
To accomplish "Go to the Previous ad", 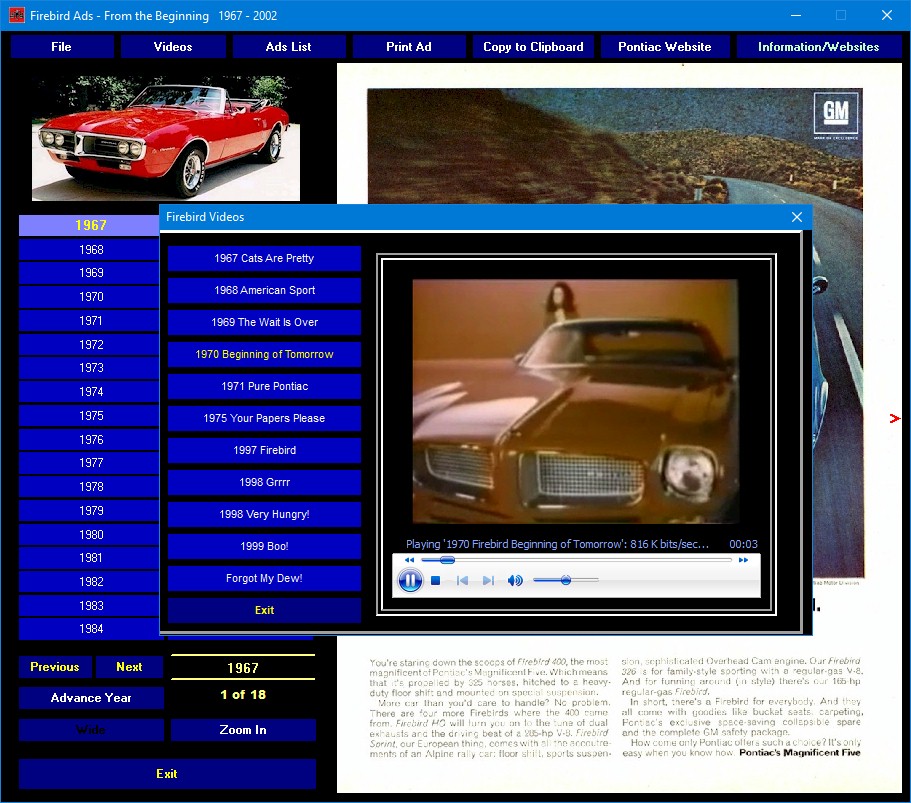I will click(55, 666).
